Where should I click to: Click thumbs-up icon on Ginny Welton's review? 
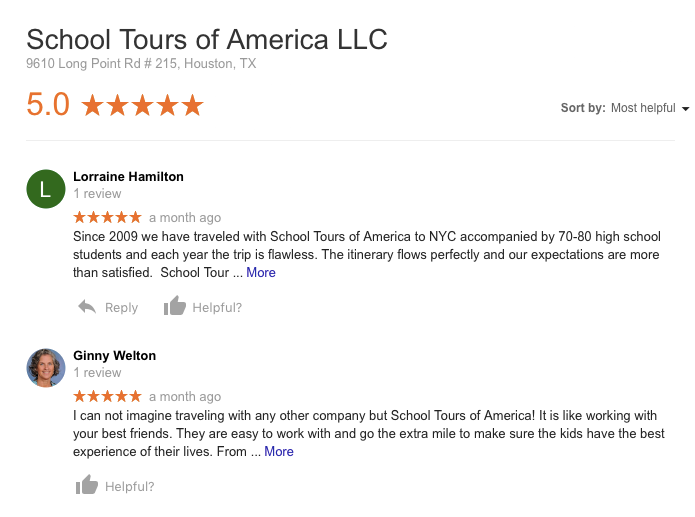87,486
